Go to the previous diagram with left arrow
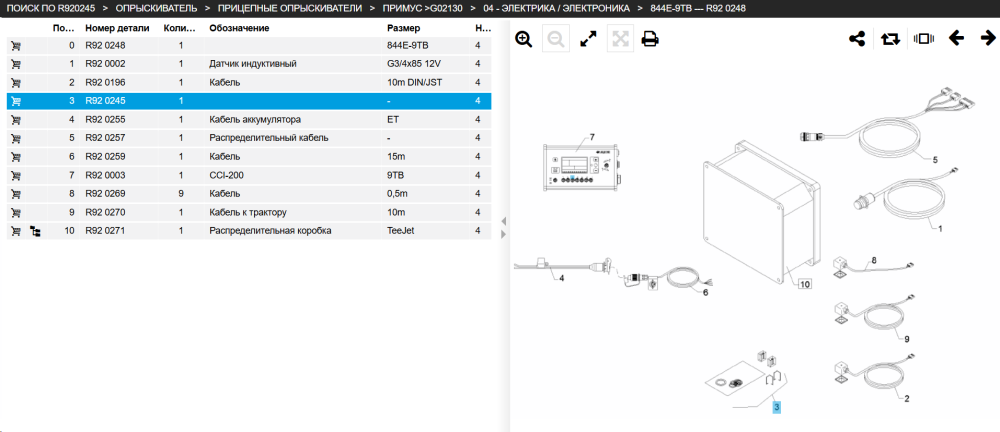This screenshot has width=1000, height=432. tap(956, 39)
